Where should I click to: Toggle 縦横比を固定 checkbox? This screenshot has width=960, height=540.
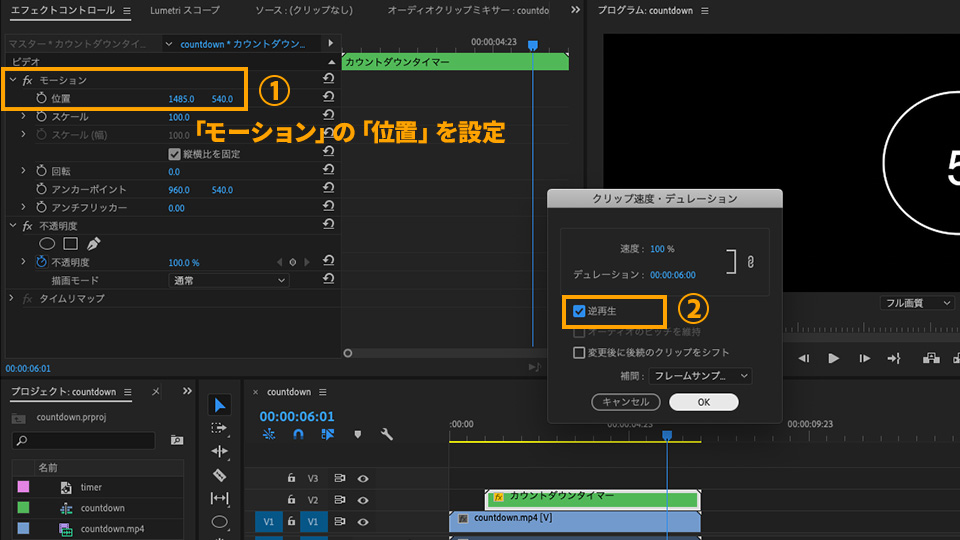pyautogui.click(x=174, y=154)
